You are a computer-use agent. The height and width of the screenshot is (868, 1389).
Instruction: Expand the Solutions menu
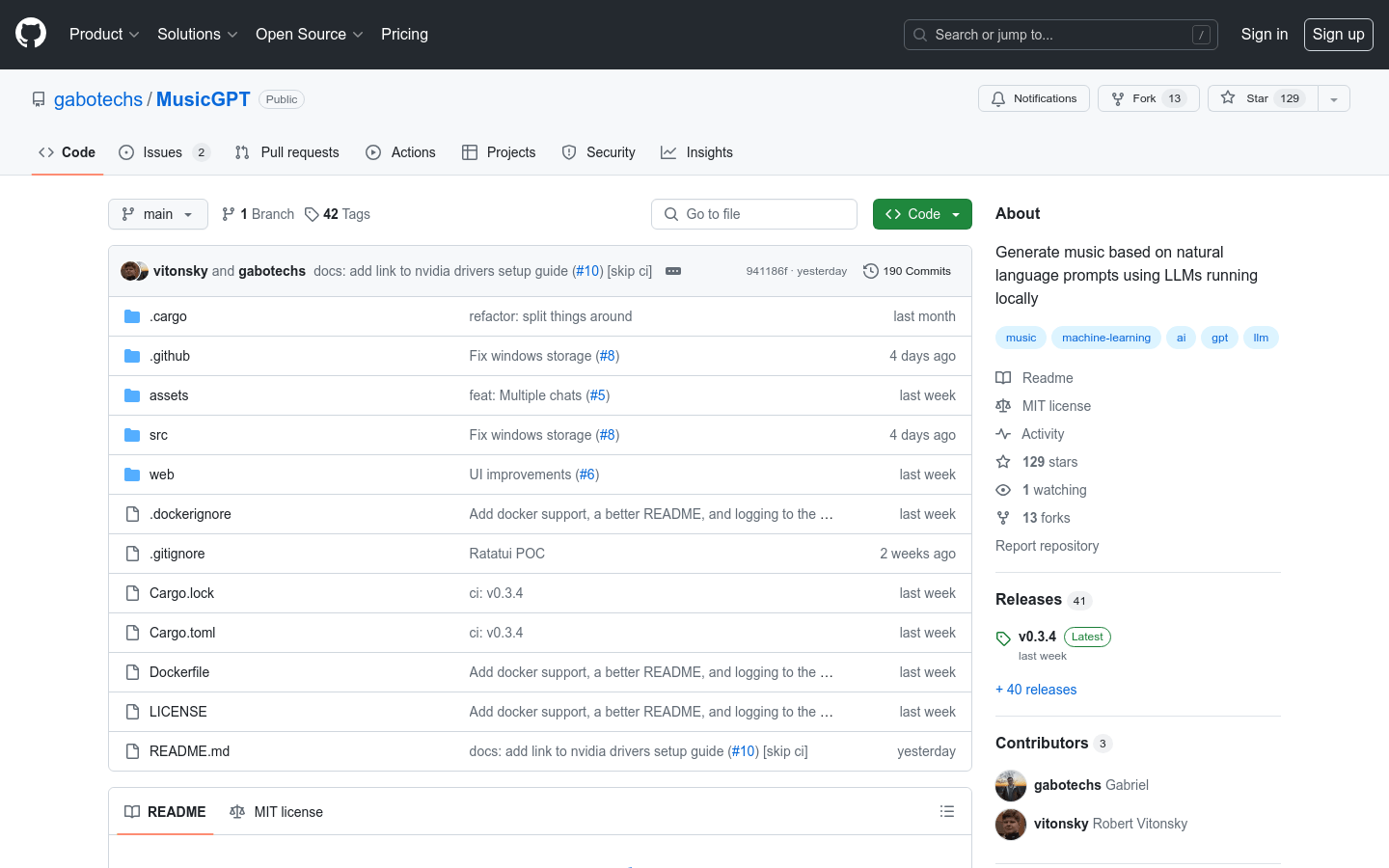pos(197,34)
